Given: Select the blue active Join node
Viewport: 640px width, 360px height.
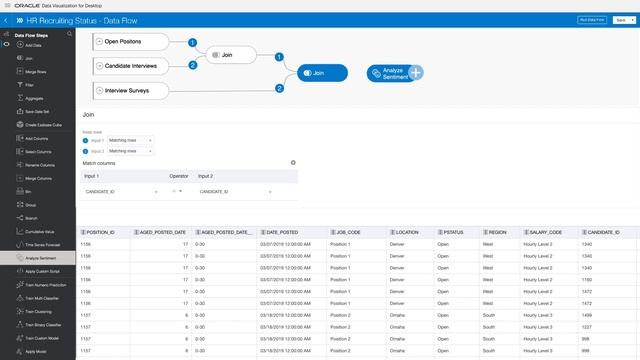Looking at the screenshot, I should click(322, 73).
